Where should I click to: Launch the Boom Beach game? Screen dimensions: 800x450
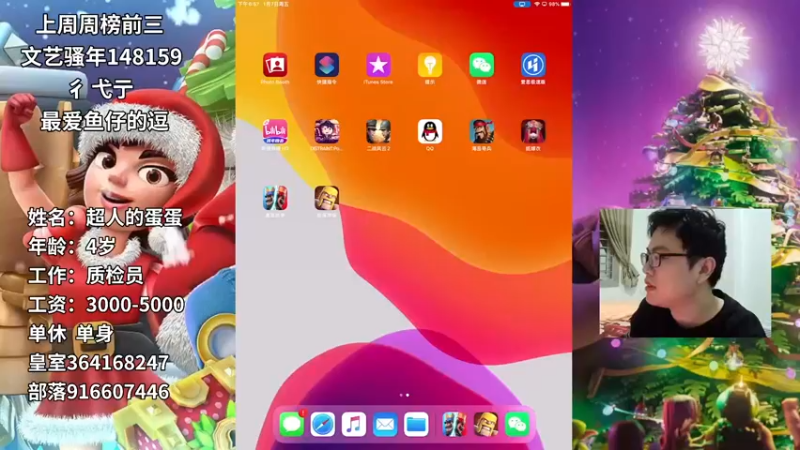482,132
